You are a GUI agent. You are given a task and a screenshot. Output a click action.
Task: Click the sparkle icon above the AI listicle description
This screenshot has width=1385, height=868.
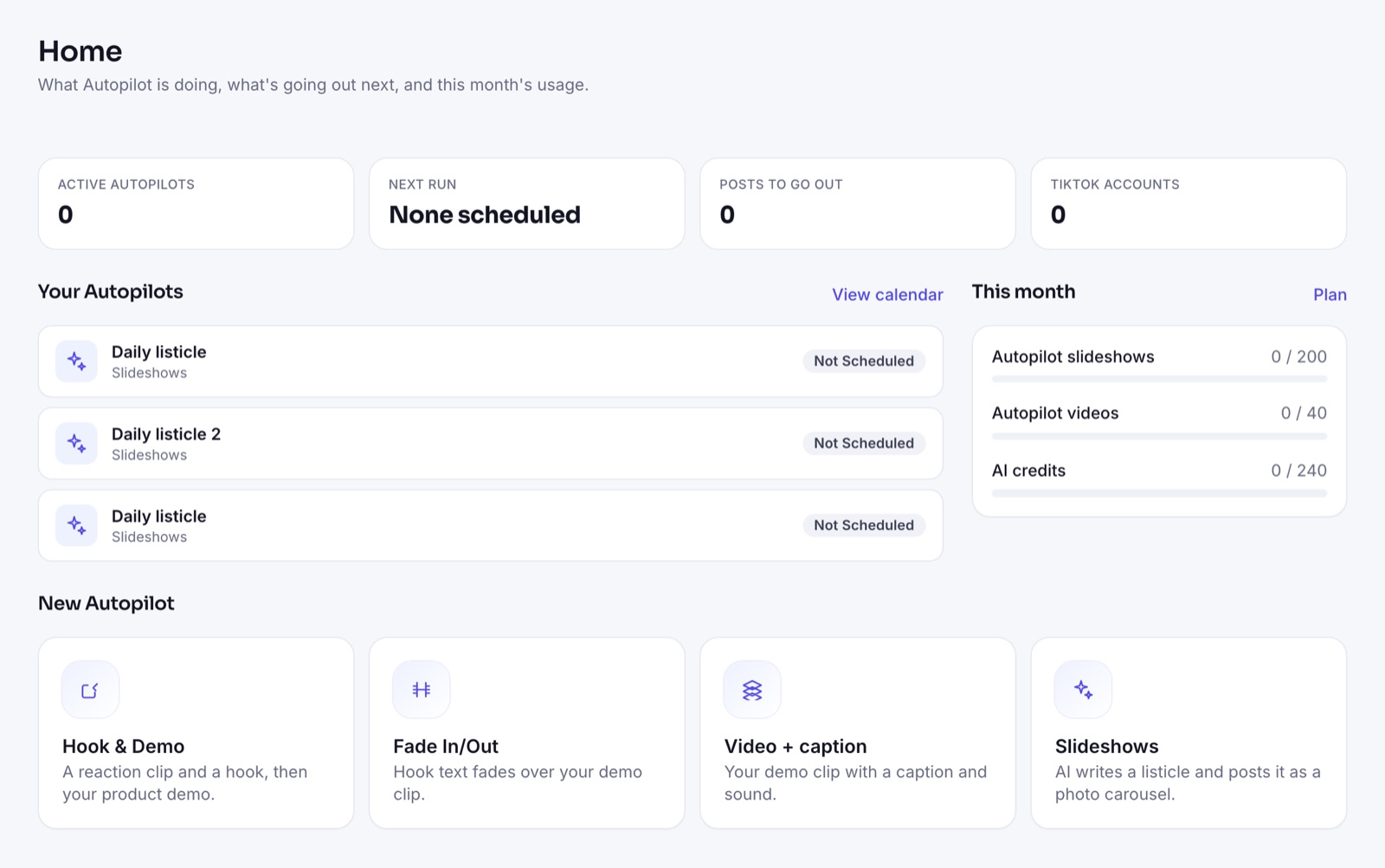point(1083,690)
